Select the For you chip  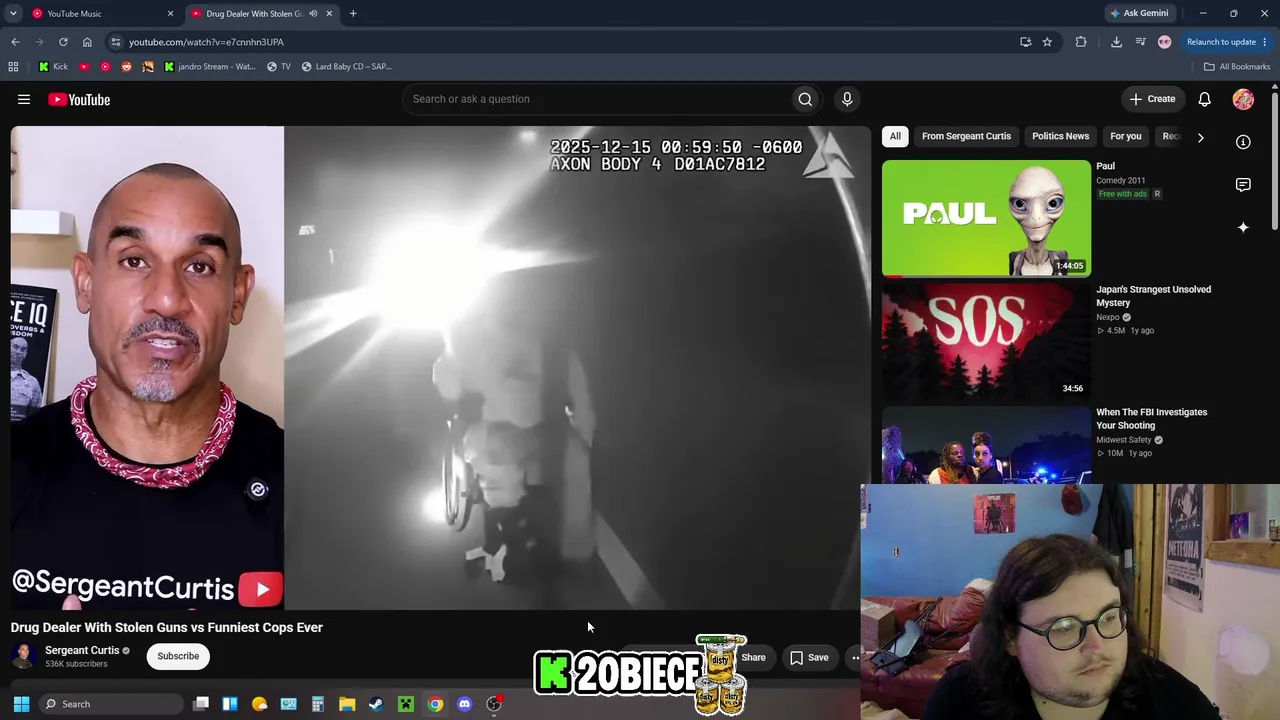click(1126, 136)
